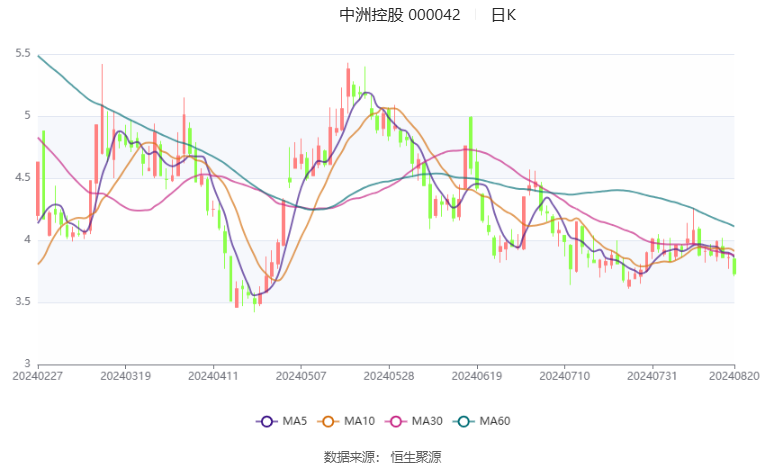Select x-axis date label 20240507
Screen dimensions: 765x465
[x=301, y=376]
